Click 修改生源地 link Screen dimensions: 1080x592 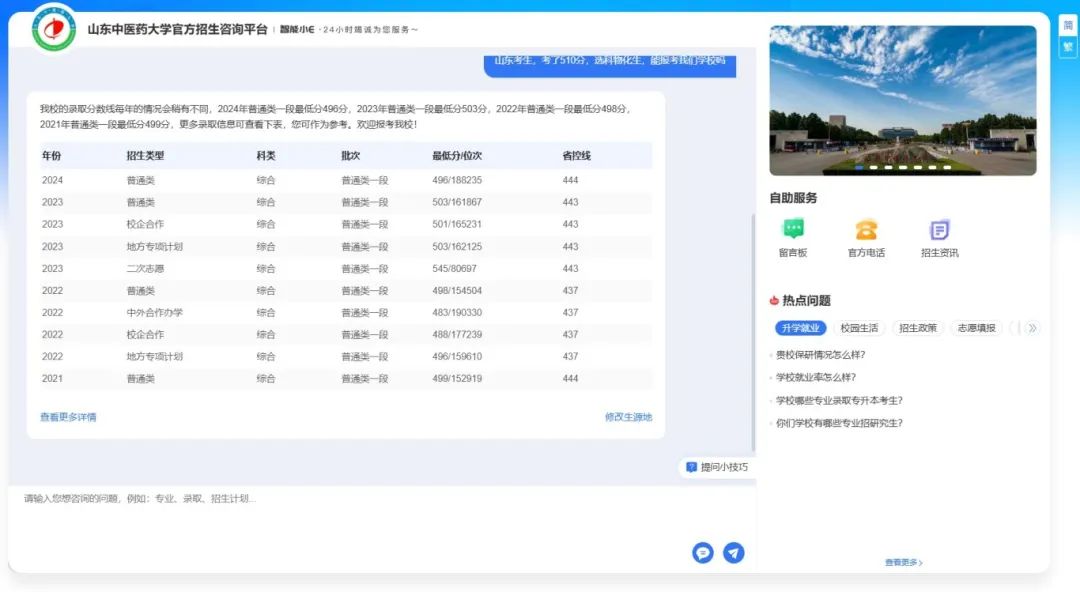(628, 417)
